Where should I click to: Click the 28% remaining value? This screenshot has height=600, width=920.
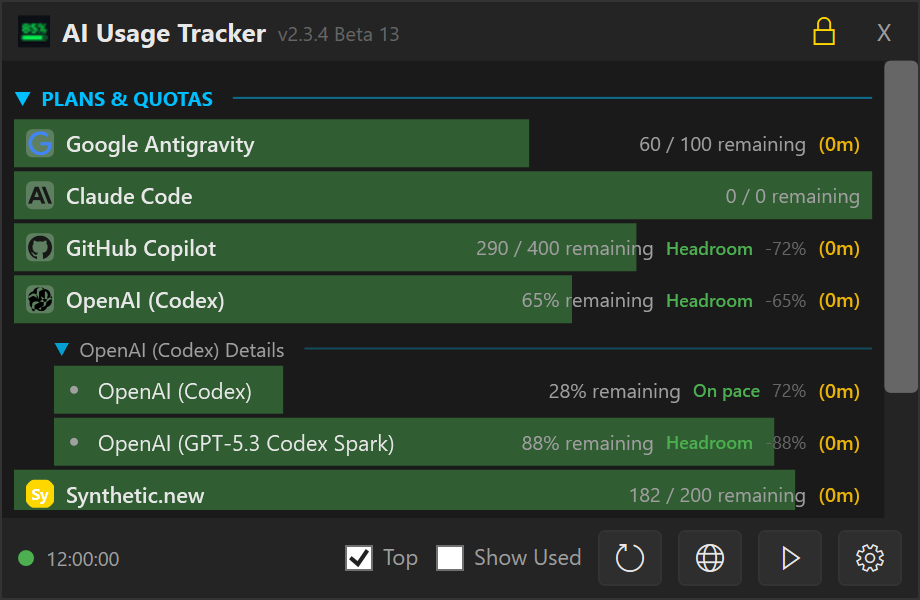pyautogui.click(x=614, y=391)
